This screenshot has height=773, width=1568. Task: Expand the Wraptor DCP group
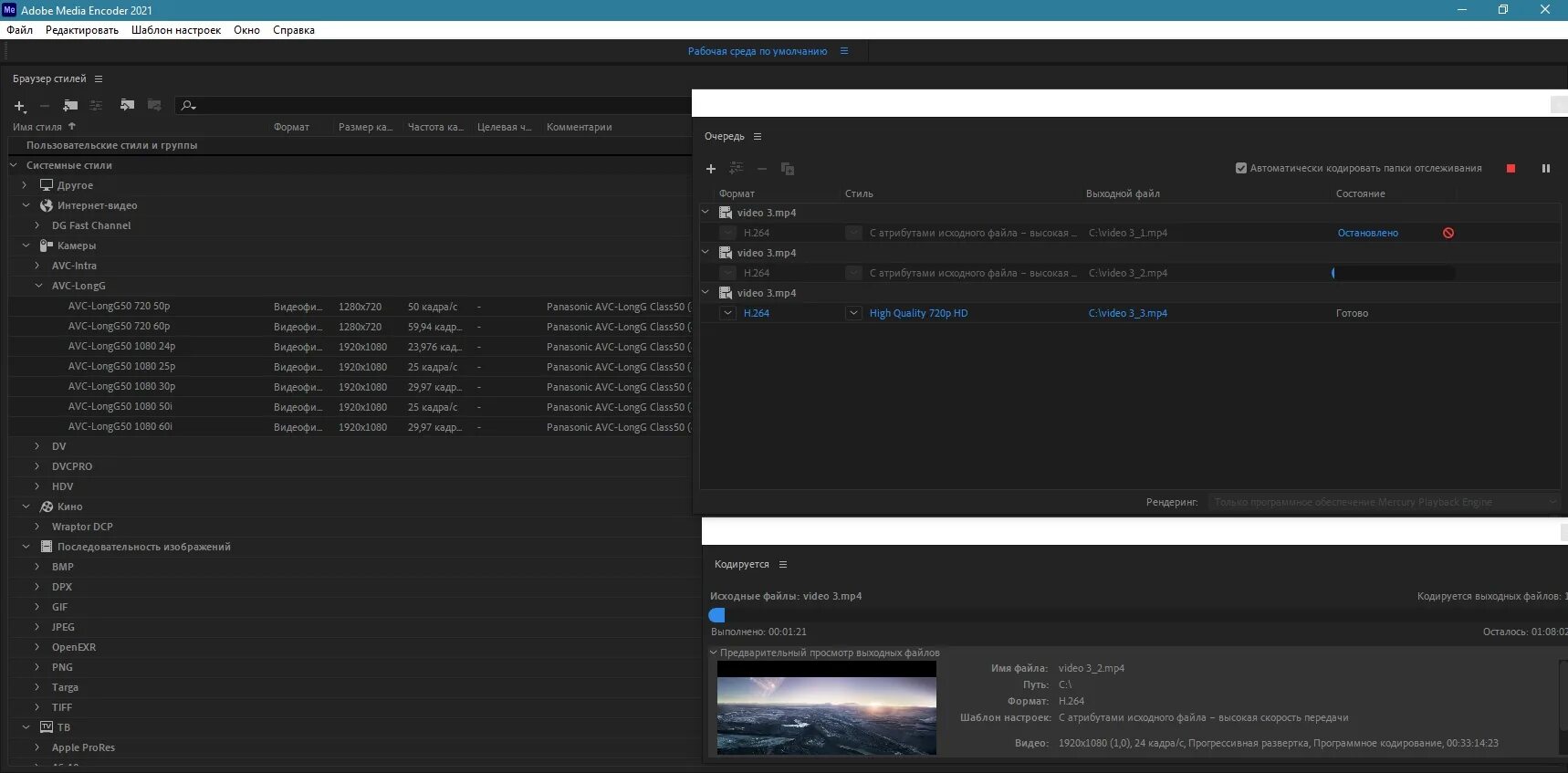(37, 527)
